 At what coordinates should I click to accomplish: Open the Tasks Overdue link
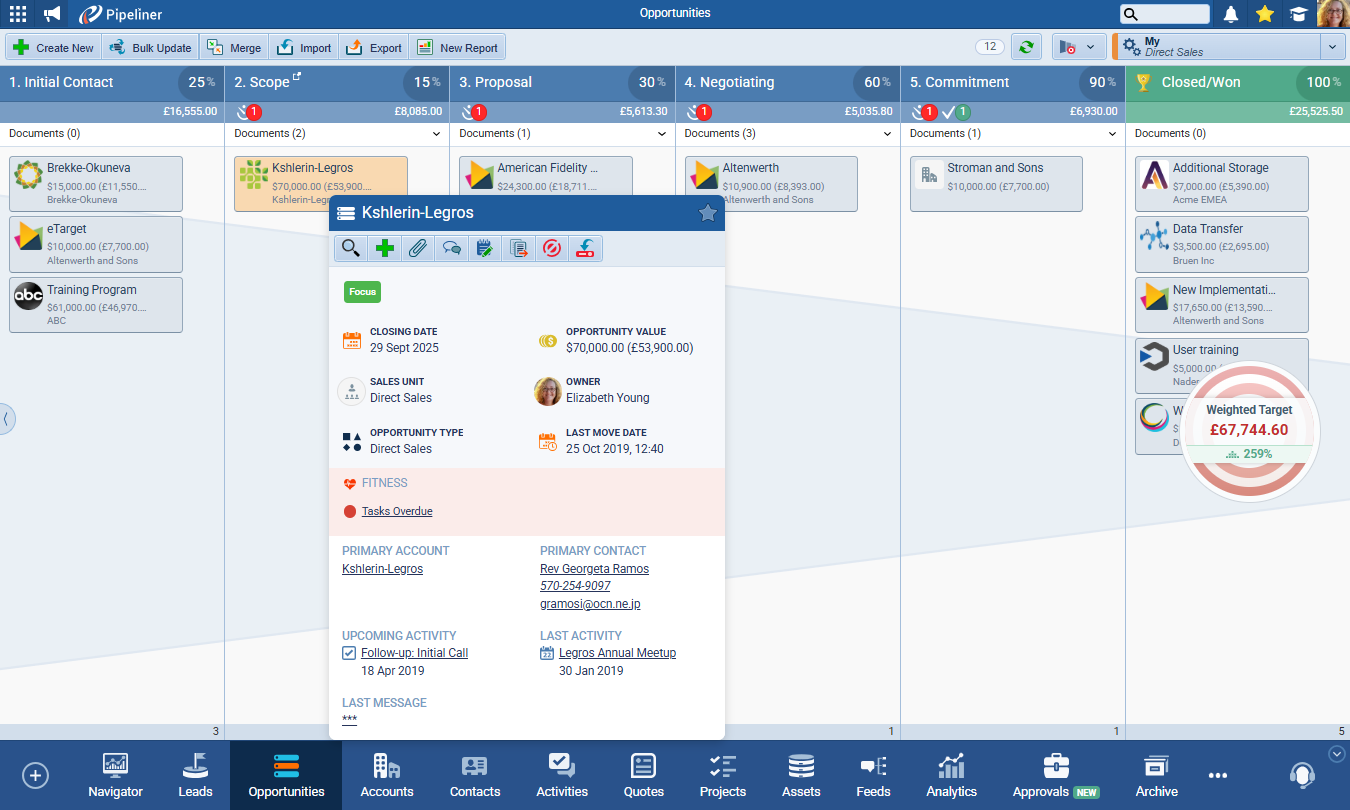pyautogui.click(x=397, y=511)
